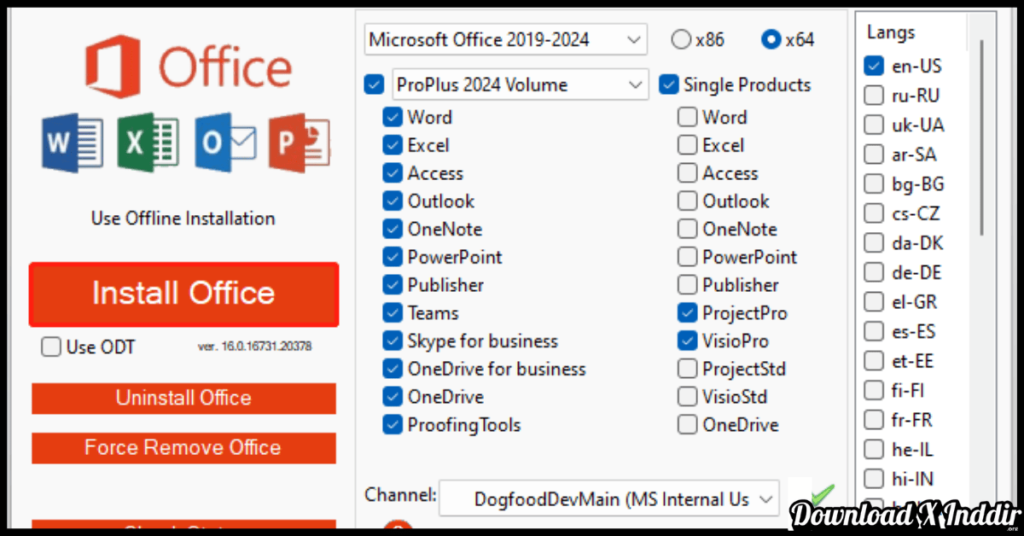This screenshot has height=536, width=1024.
Task: Click Install Office button
Action: (184, 294)
